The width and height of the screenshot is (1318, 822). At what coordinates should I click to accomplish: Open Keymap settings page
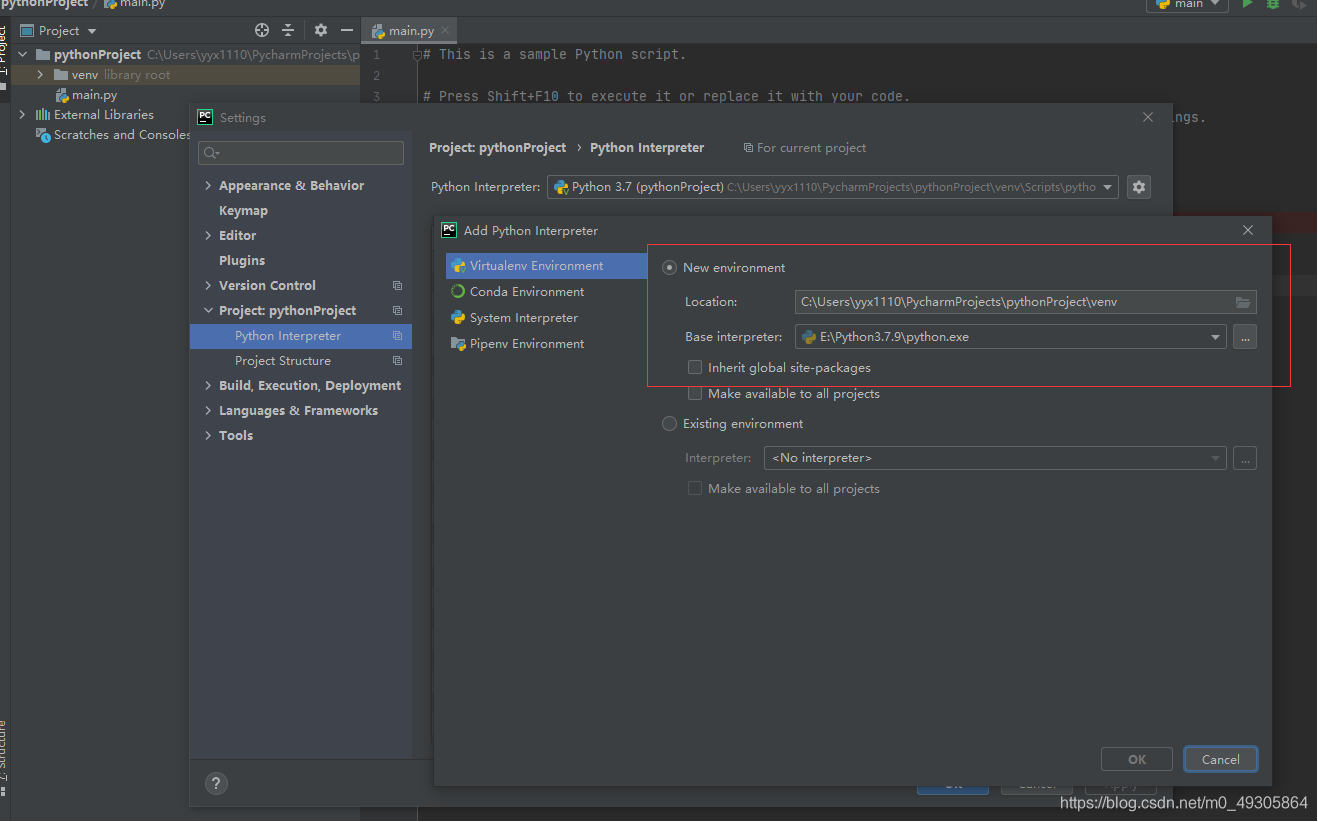click(243, 211)
